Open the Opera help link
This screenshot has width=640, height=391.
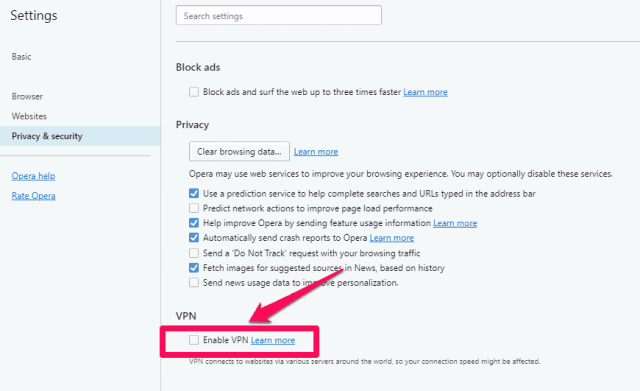pos(33,176)
